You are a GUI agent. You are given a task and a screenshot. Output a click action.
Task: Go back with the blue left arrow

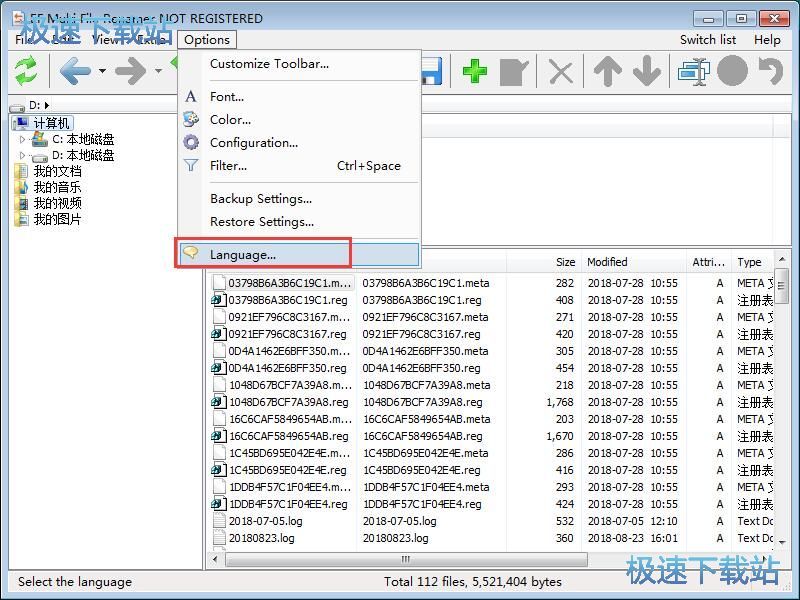pos(76,70)
